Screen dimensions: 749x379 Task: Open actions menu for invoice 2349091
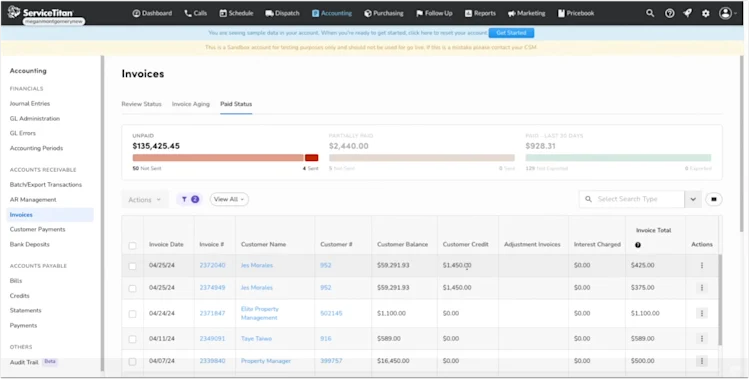pyautogui.click(x=702, y=338)
